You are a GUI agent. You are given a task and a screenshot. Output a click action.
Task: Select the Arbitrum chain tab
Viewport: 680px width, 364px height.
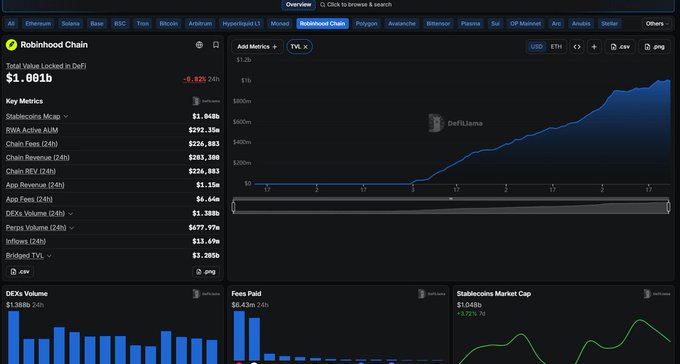pyautogui.click(x=200, y=23)
